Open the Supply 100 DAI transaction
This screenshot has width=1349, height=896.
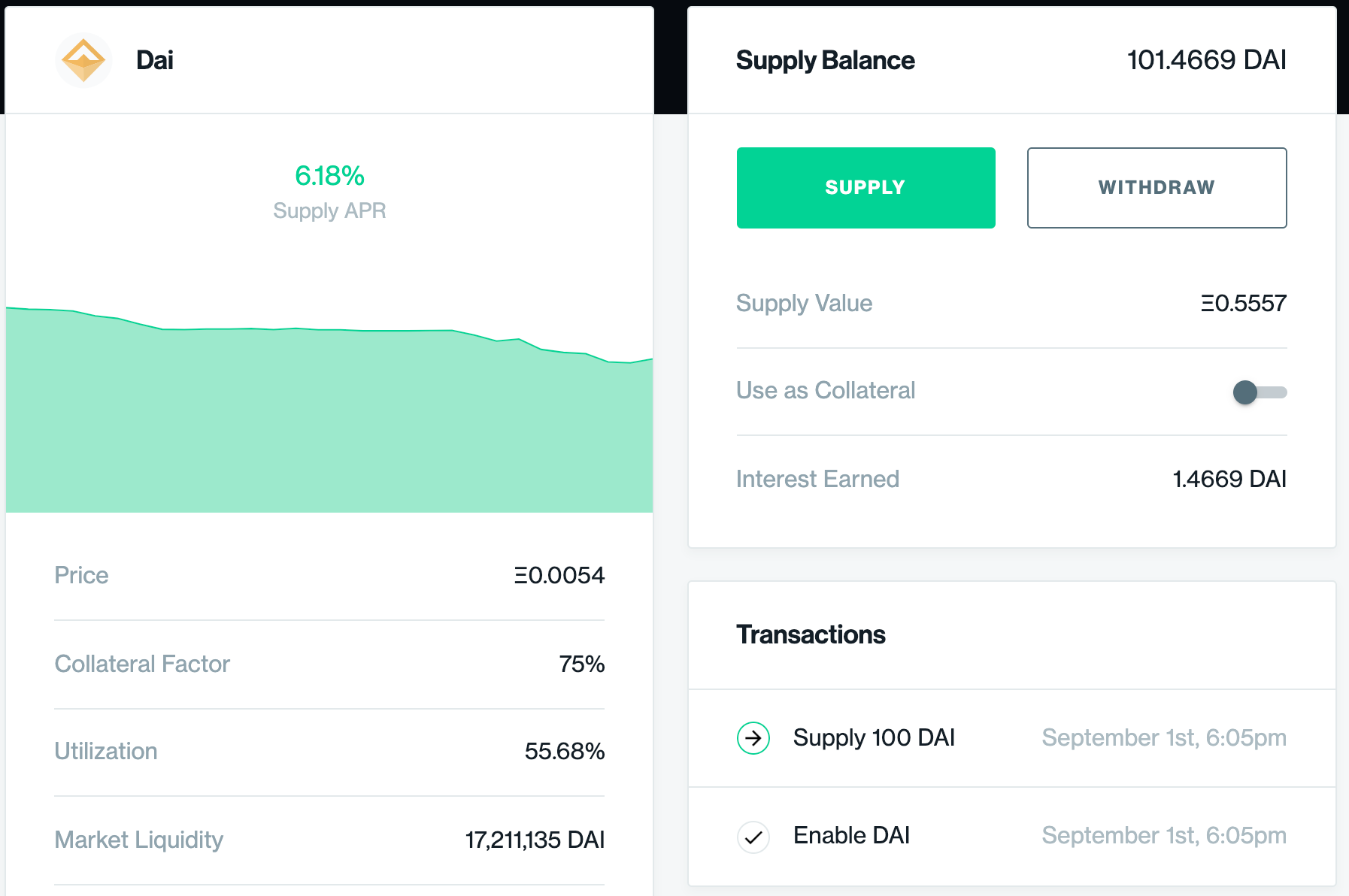[874, 738]
